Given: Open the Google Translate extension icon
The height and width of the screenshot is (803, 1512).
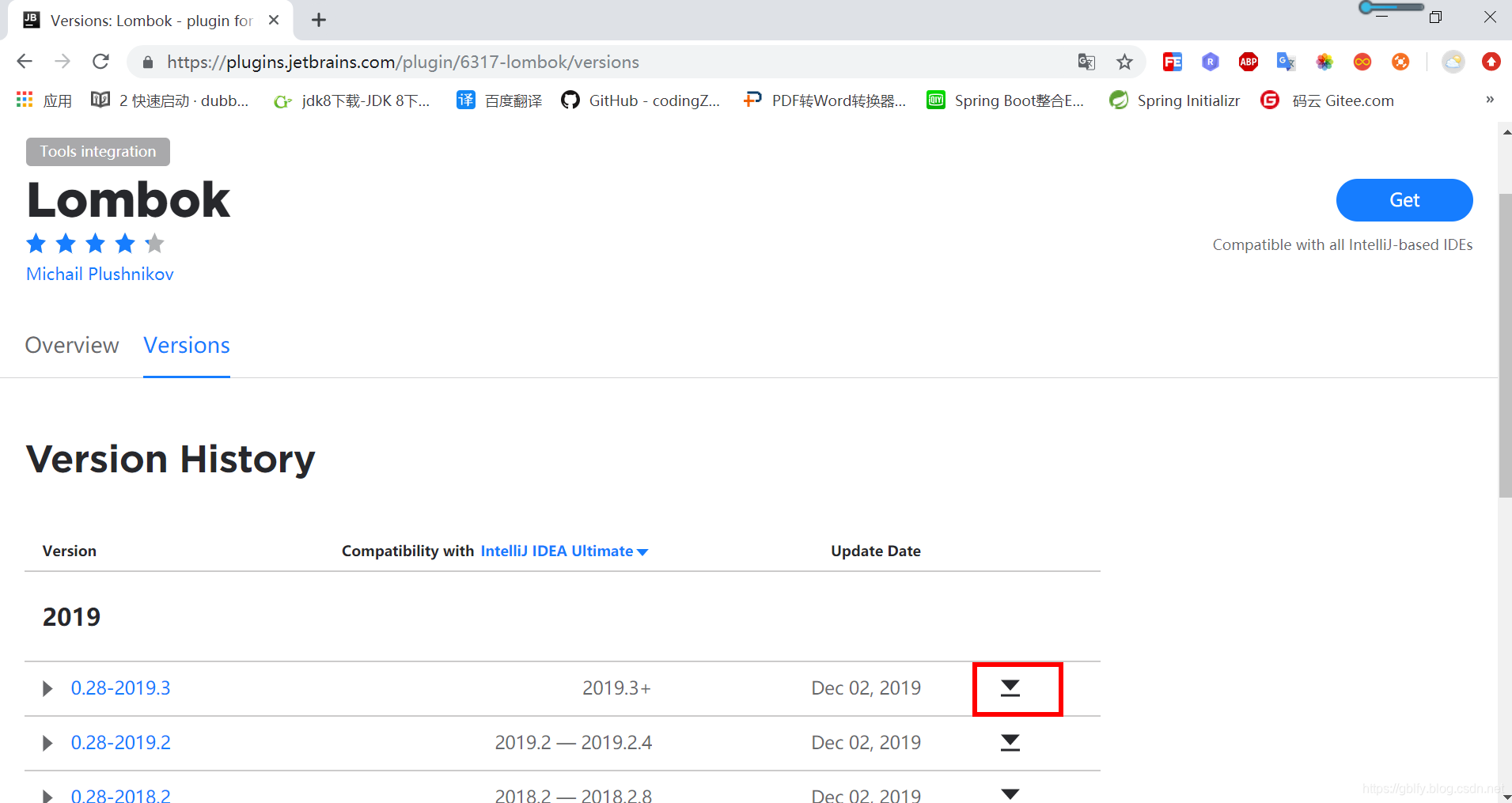Looking at the screenshot, I should tap(1286, 62).
